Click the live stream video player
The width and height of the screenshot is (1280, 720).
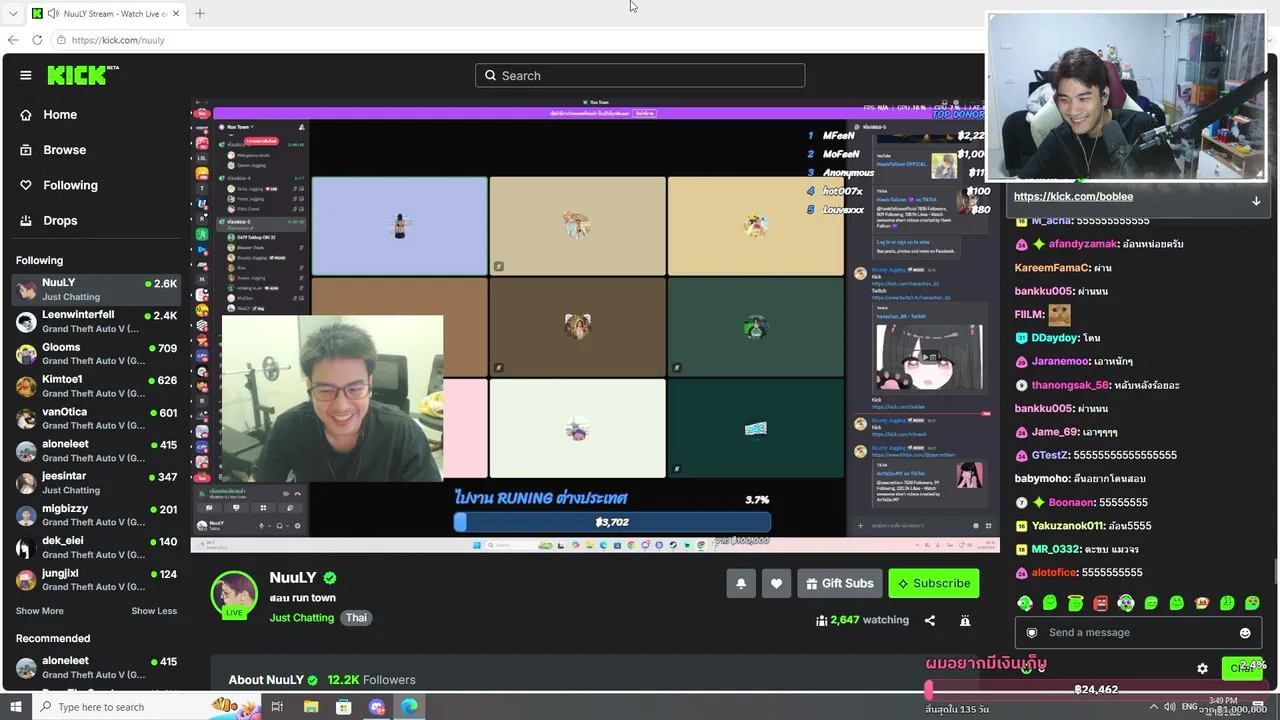(595, 326)
